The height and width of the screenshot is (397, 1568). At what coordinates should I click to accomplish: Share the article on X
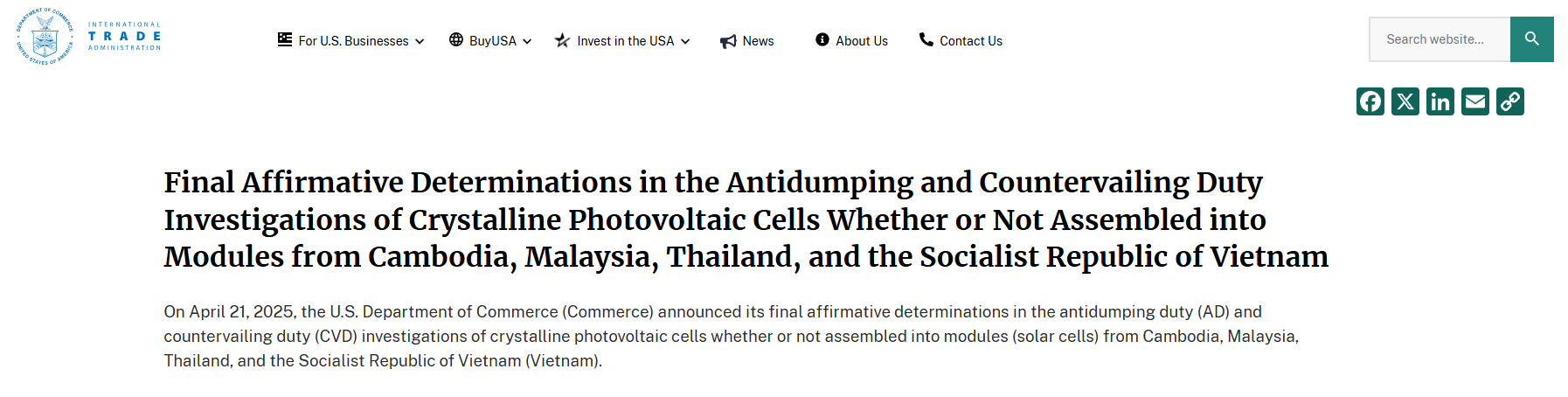tap(1405, 101)
